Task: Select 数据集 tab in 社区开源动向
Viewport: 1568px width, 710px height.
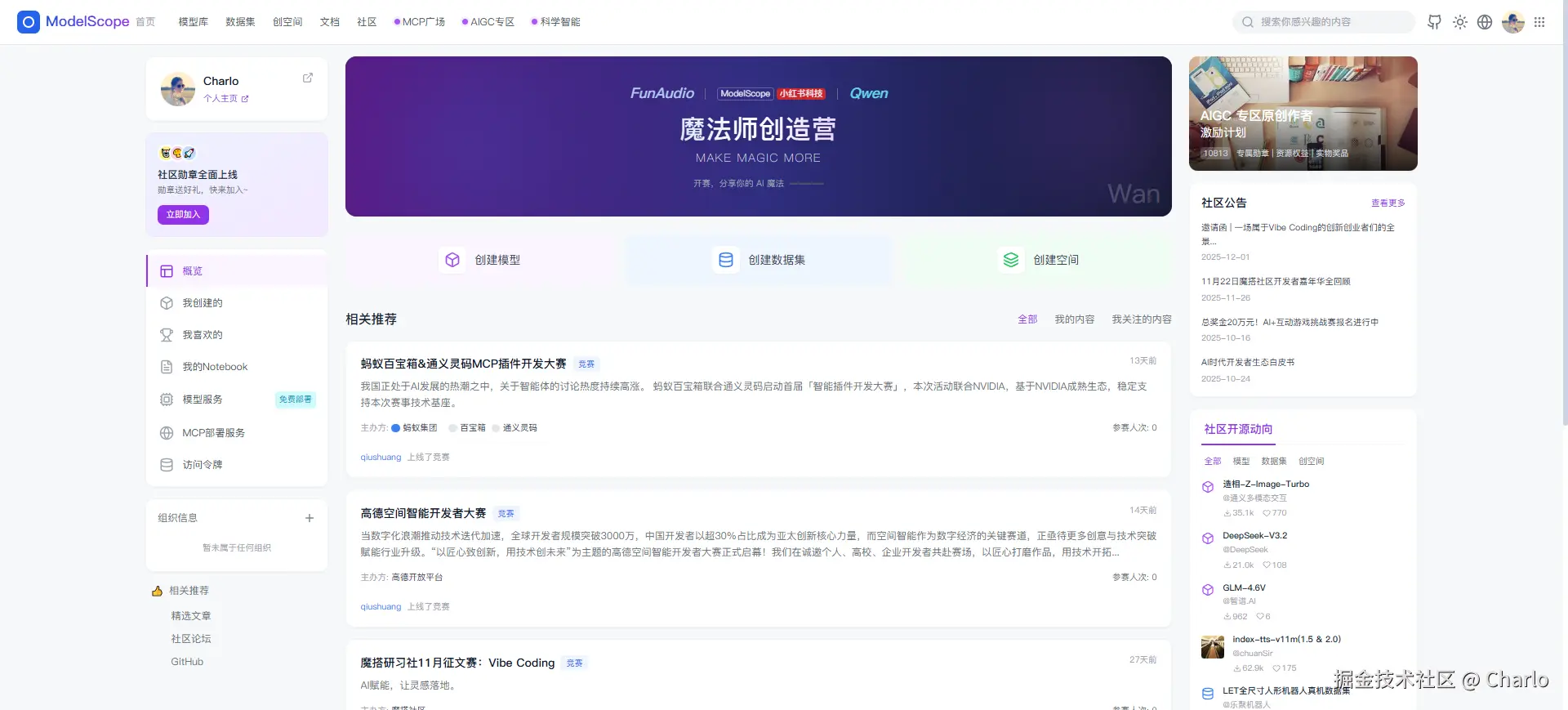Action: click(1274, 462)
